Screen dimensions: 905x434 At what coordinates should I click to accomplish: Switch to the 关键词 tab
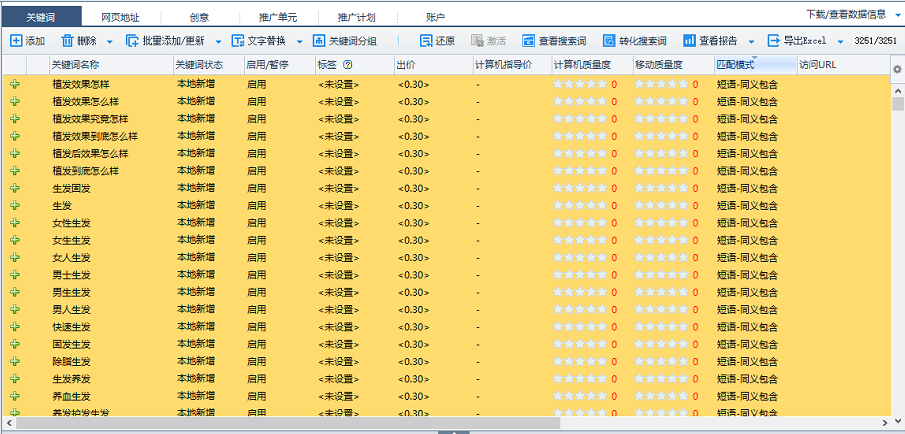[41, 17]
